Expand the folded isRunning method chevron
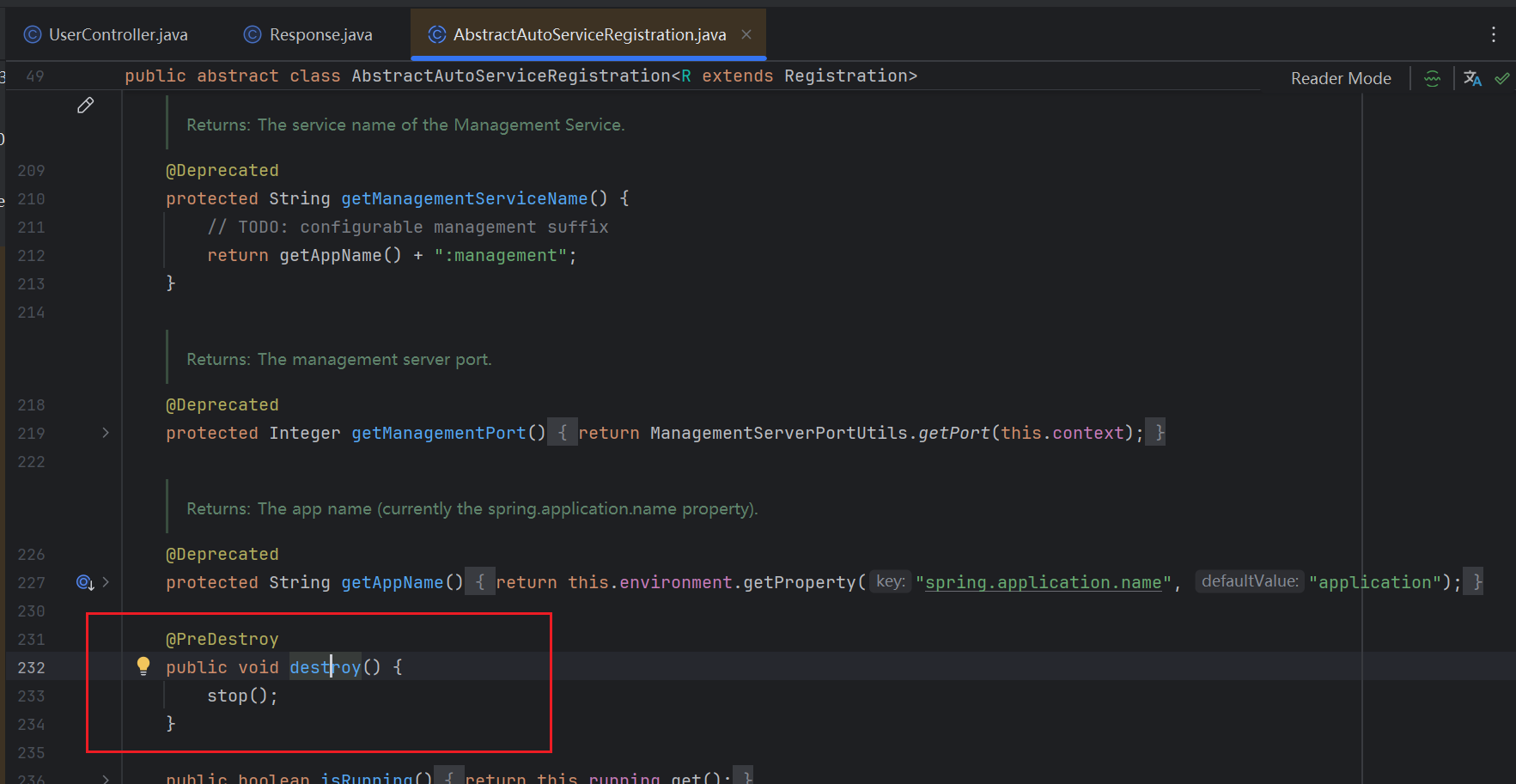1516x784 pixels. tap(106, 779)
